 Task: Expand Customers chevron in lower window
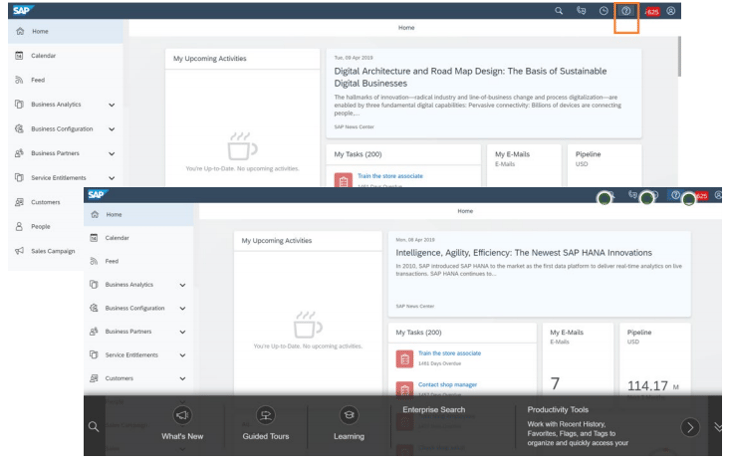tap(182, 378)
